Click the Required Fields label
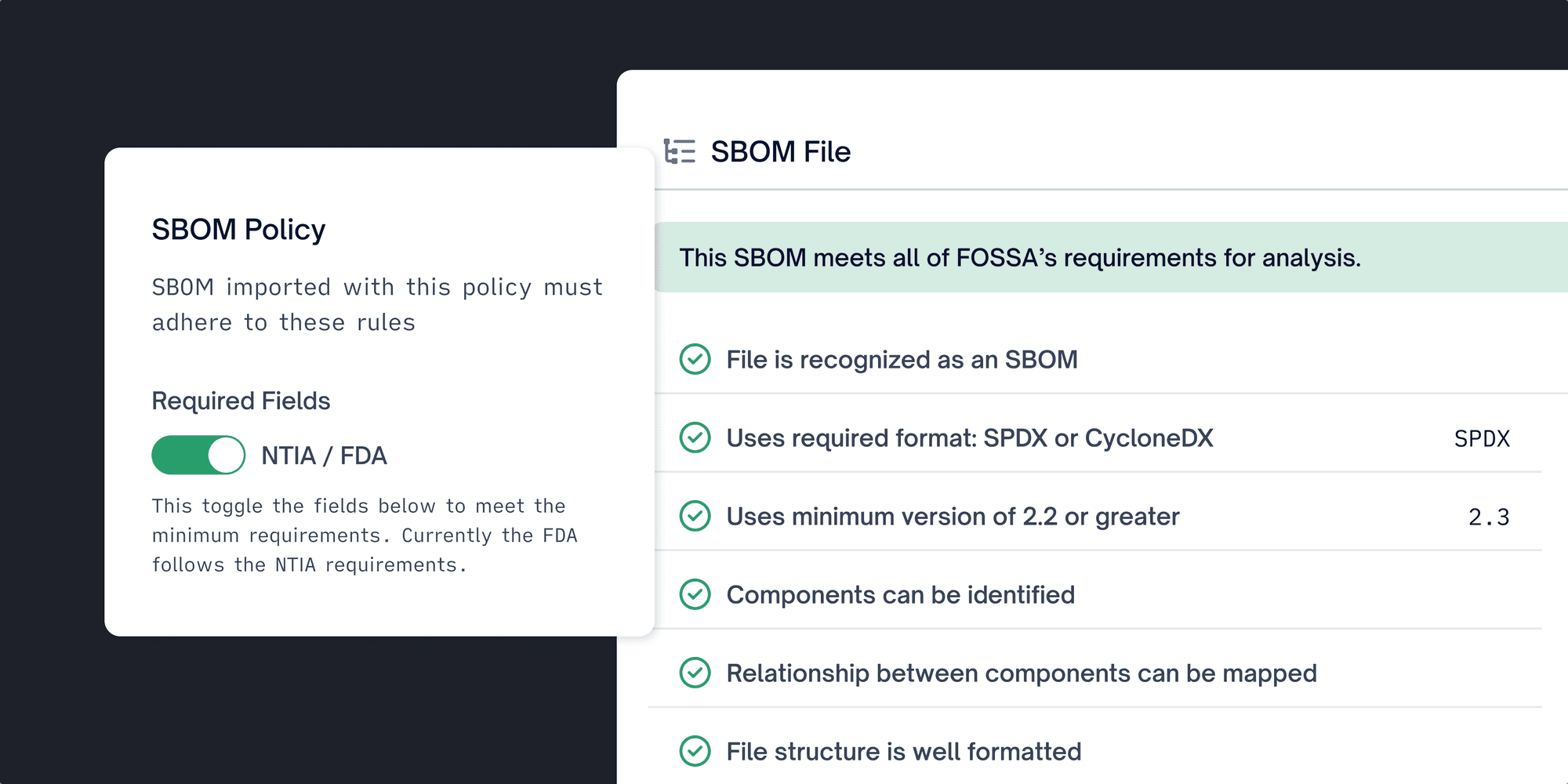This screenshot has height=784, width=1568. [x=240, y=401]
